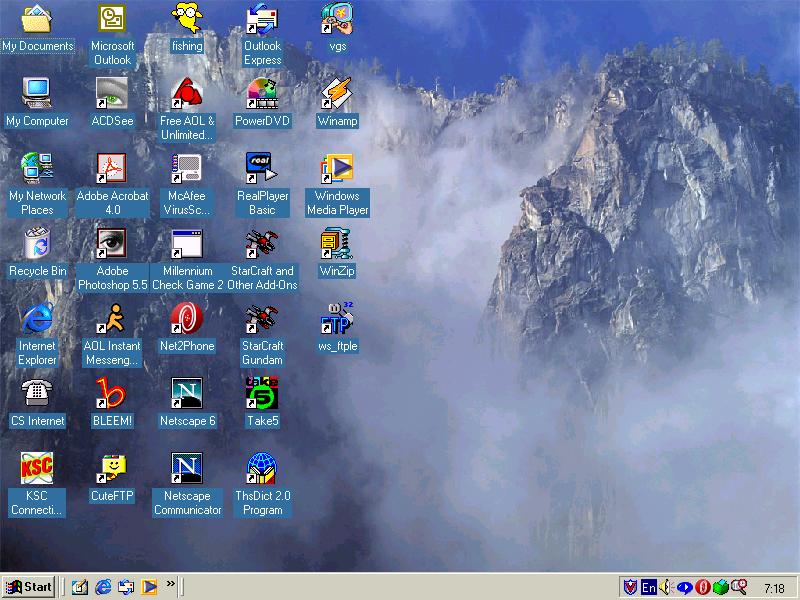
Task: Select the Windows Media Player desktop shortcut
Action: [337, 168]
